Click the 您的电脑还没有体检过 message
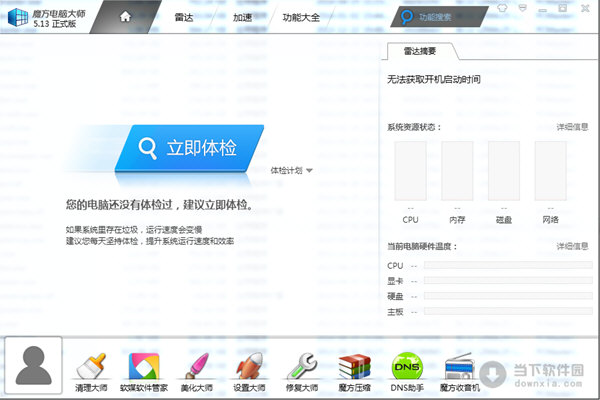This screenshot has width=600, height=400. click(159, 205)
